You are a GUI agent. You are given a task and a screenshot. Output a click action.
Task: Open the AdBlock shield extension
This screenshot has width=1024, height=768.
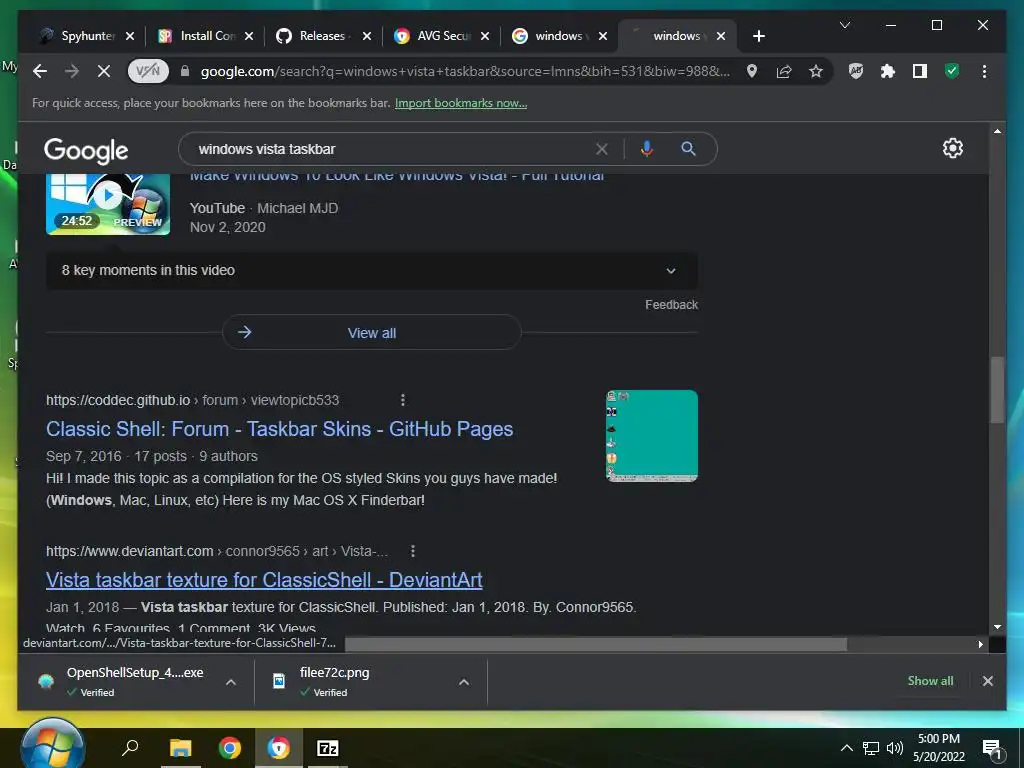click(x=856, y=71)
